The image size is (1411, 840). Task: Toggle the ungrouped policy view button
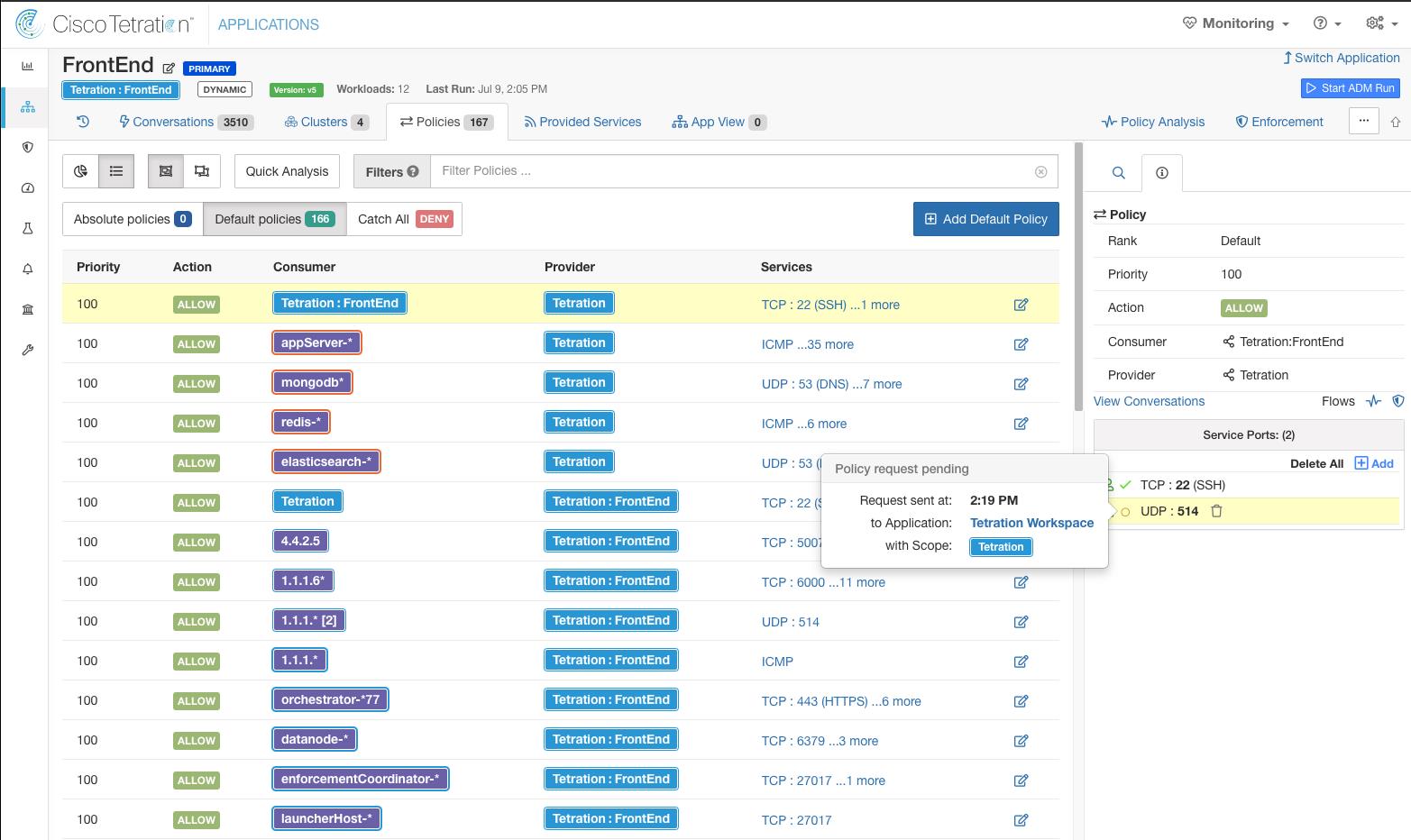click(202, 171)
